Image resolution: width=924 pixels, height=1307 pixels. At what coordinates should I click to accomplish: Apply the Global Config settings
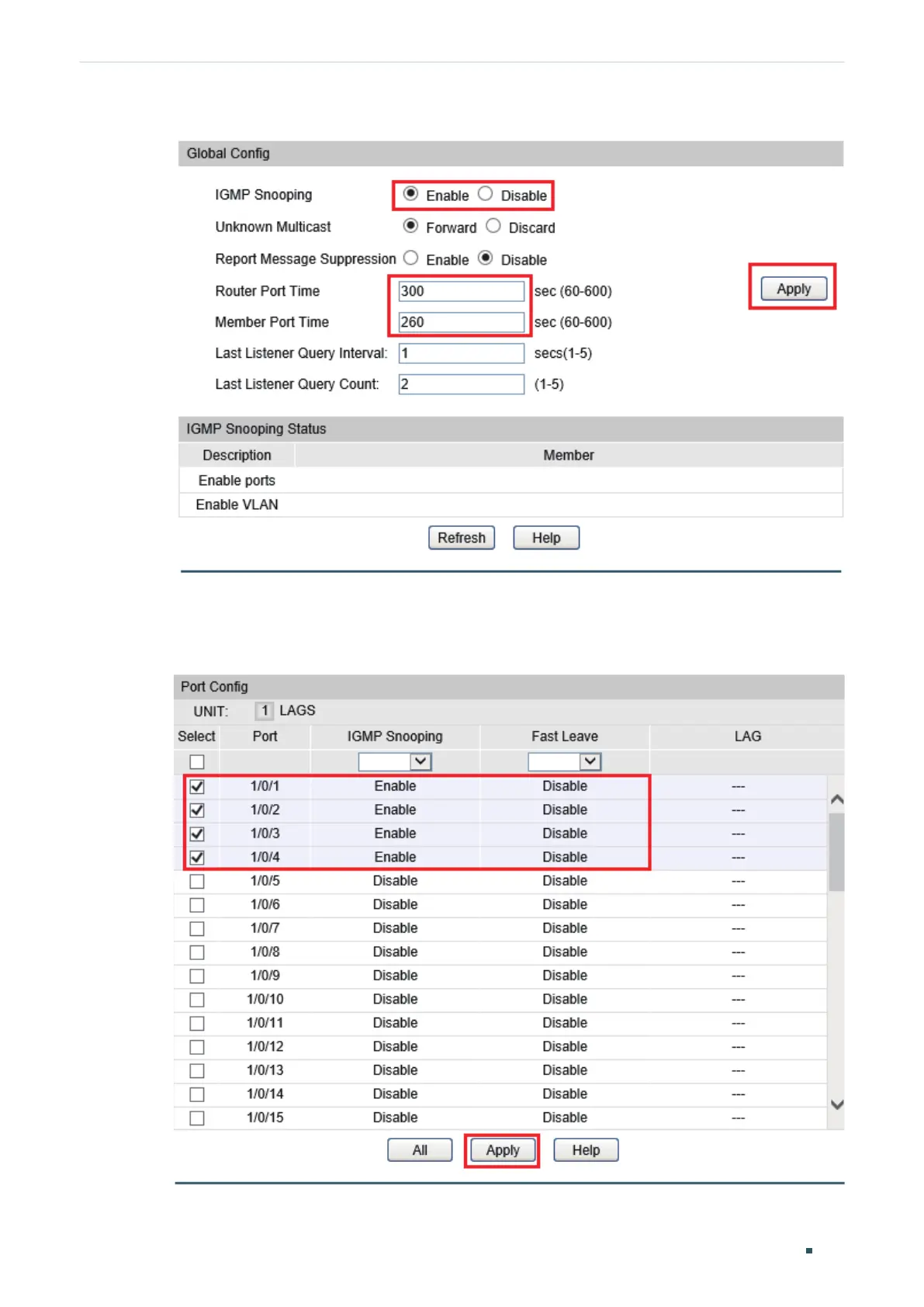794,289
